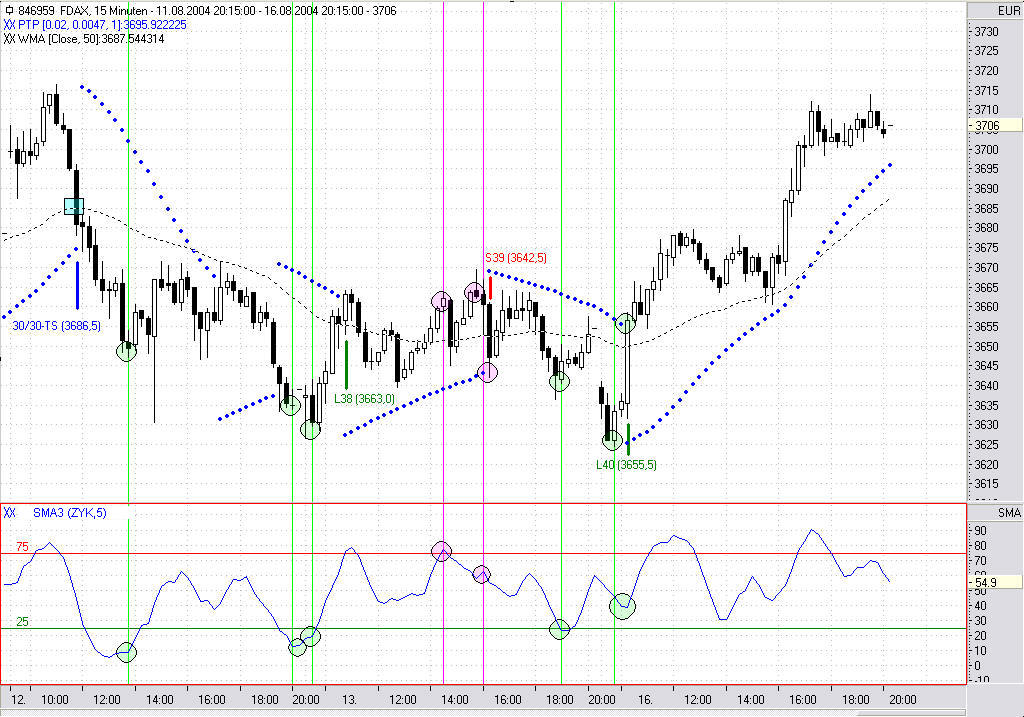Click the horizontal scrollbar below time axis

[483, 712]
